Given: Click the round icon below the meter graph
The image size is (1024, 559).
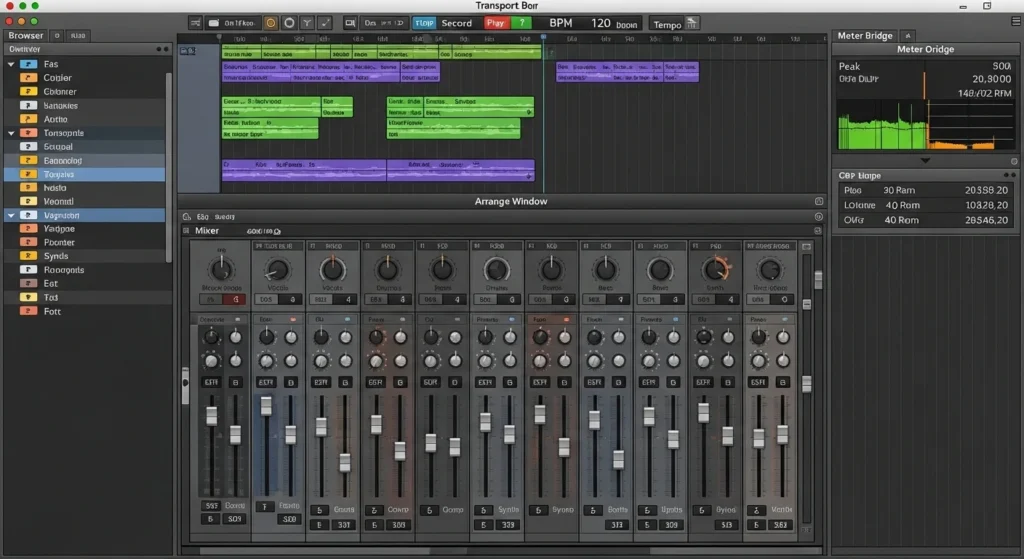Looking at the screenshot, I should [1014, 161].
